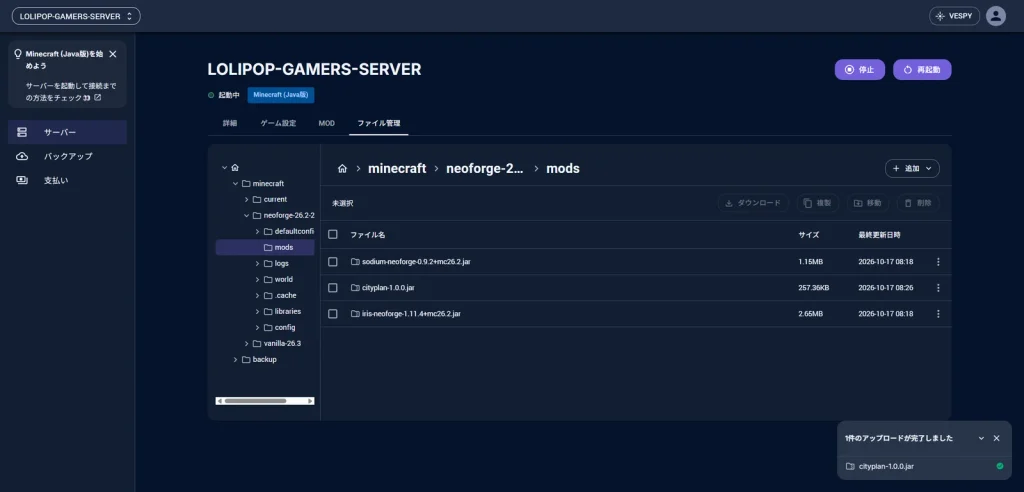Open the VESPY button in header
This screenshot has height=492, width=1024.
[x=954, y=16]
